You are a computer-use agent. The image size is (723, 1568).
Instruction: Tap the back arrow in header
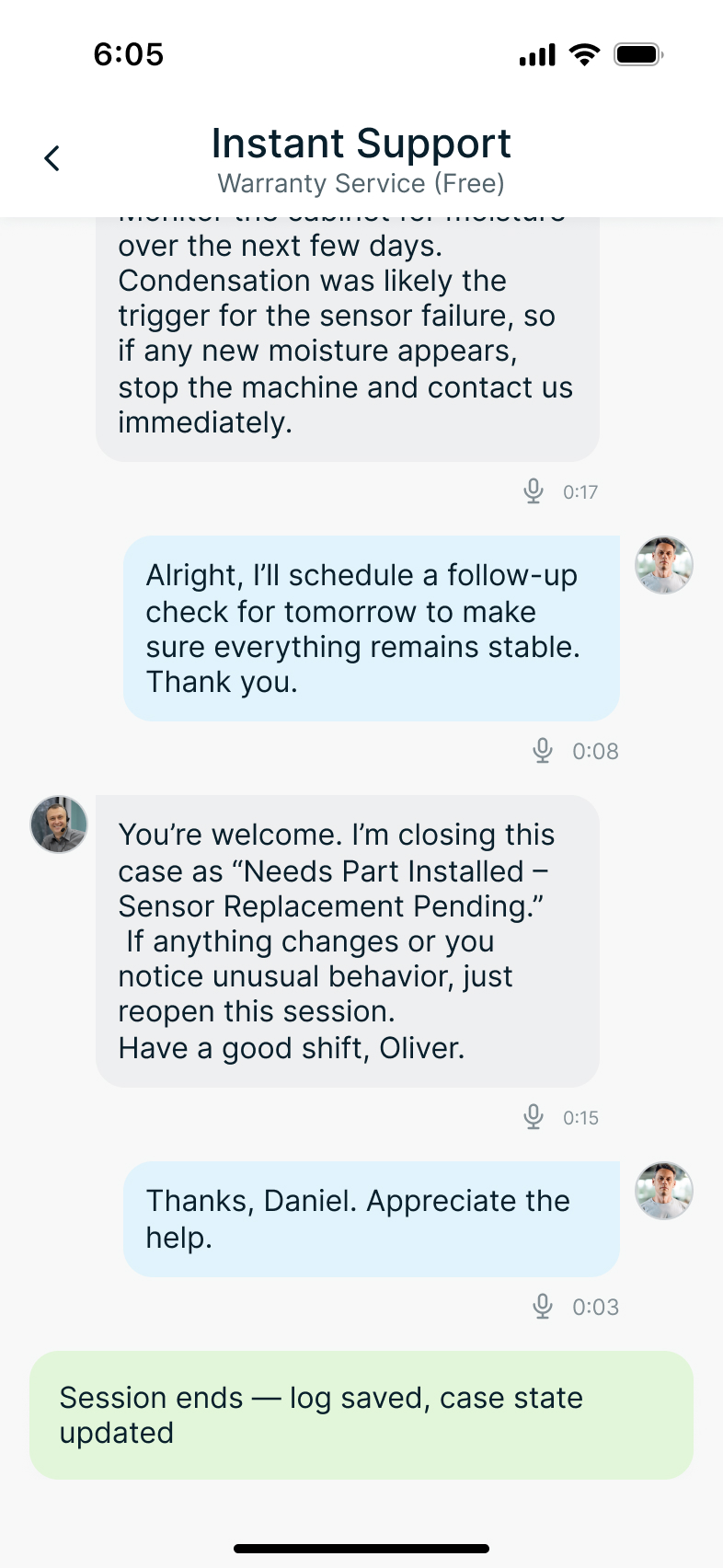point(52,158)
